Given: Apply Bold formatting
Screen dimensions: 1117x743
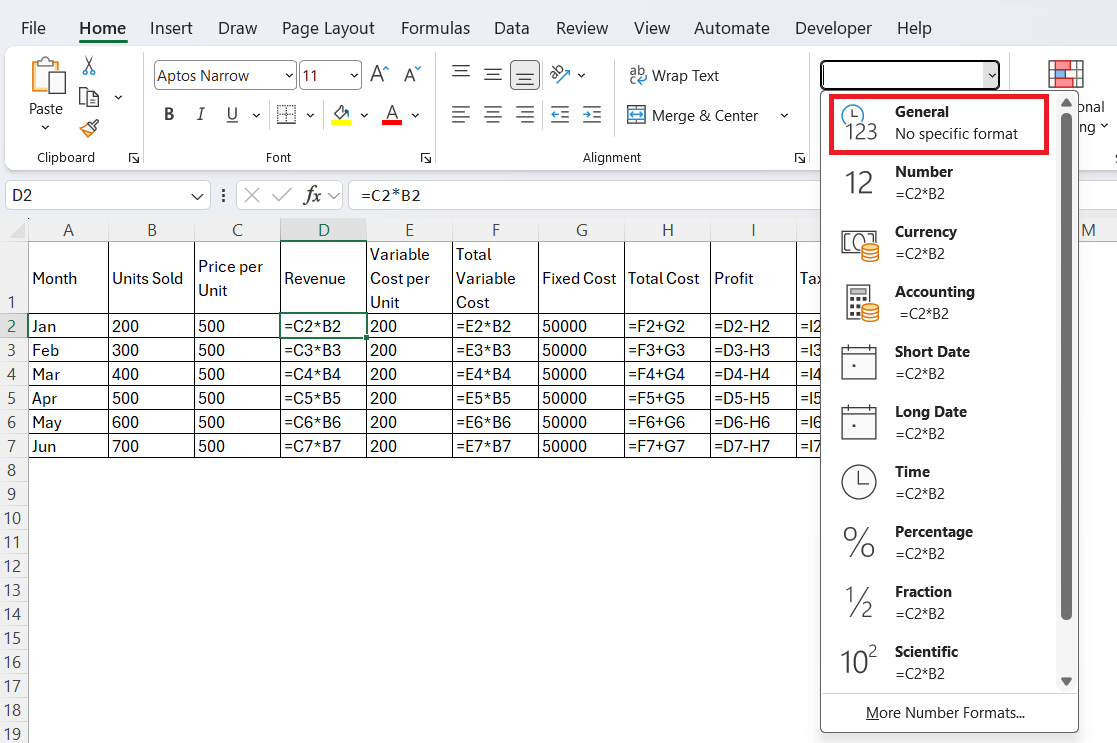Looking at the screenshot, I should click(168, 114).
